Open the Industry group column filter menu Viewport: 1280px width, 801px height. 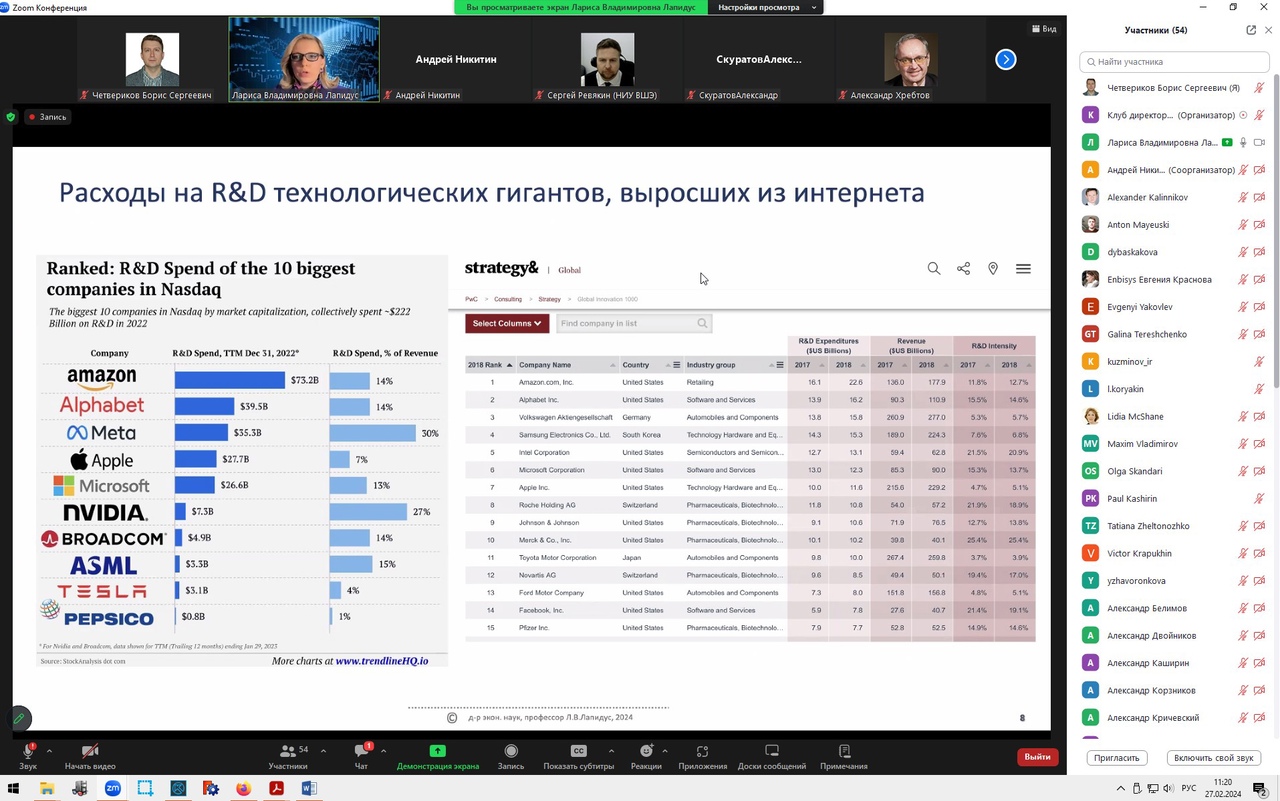pyautogui.click(x=780, y=365)
